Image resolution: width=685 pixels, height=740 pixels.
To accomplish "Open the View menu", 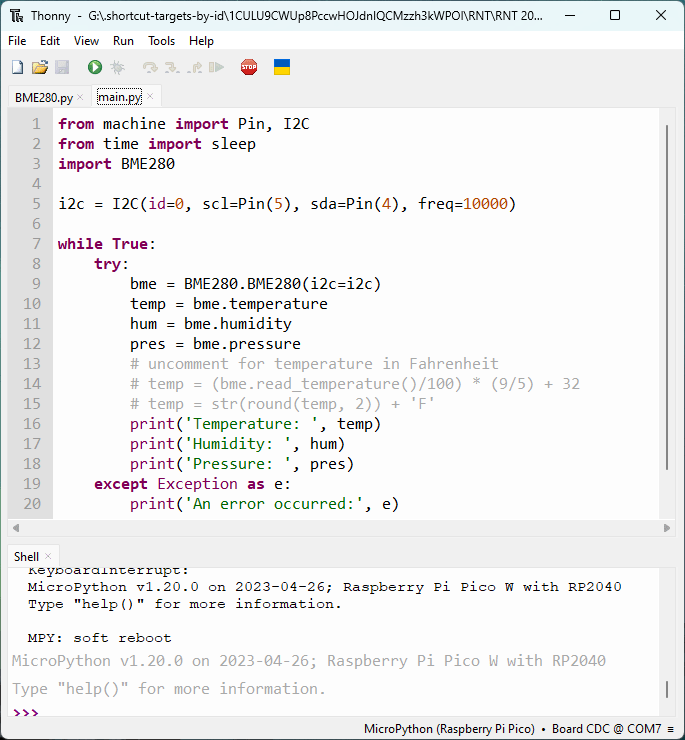I will point(86,41).
